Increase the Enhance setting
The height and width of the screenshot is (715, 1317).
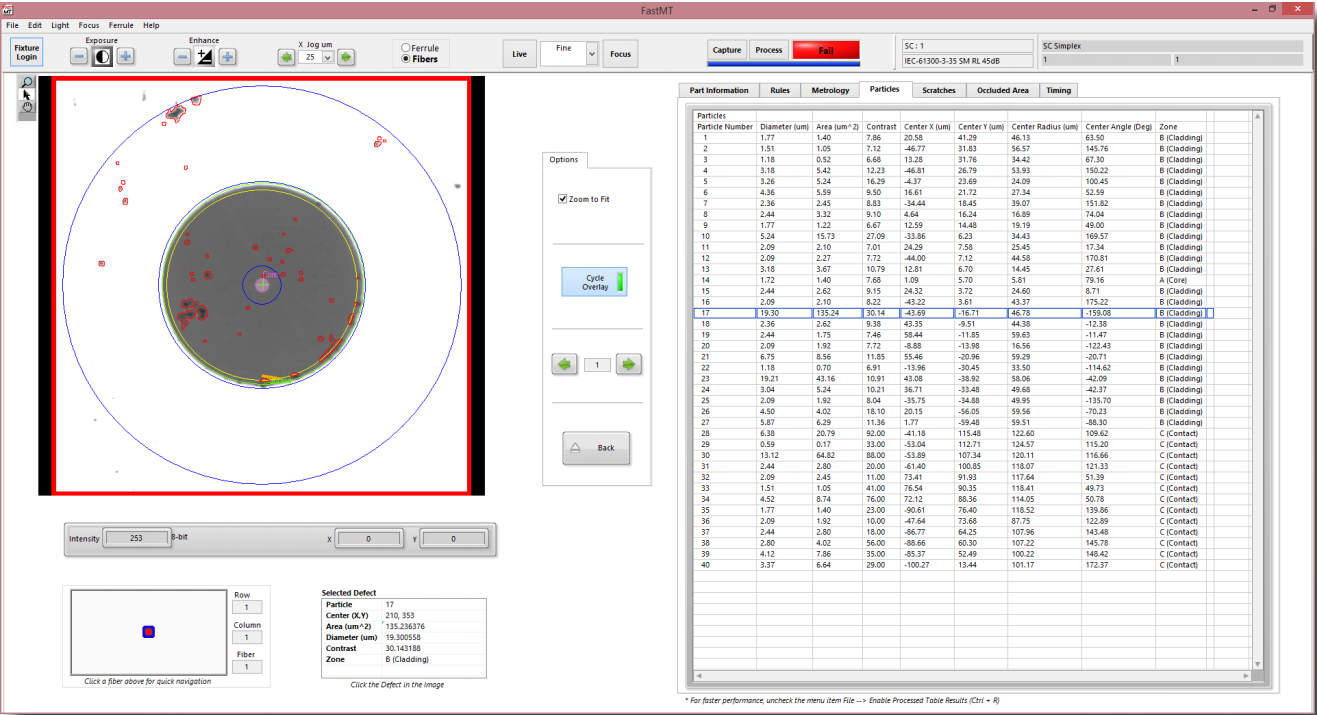[227, 56]
